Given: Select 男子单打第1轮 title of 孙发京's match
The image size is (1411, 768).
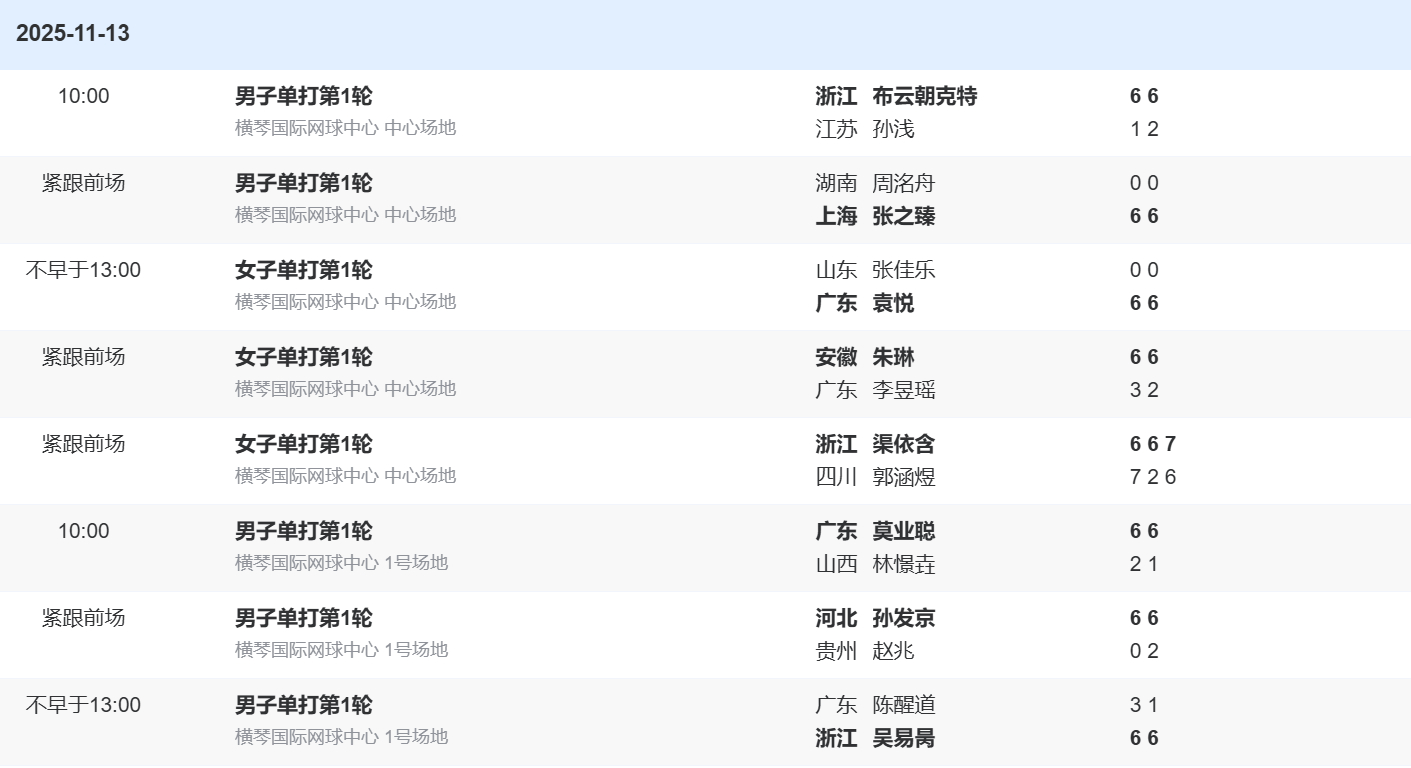Looking at the screenshot, I should pyautogui.click(x=304, y=618).
